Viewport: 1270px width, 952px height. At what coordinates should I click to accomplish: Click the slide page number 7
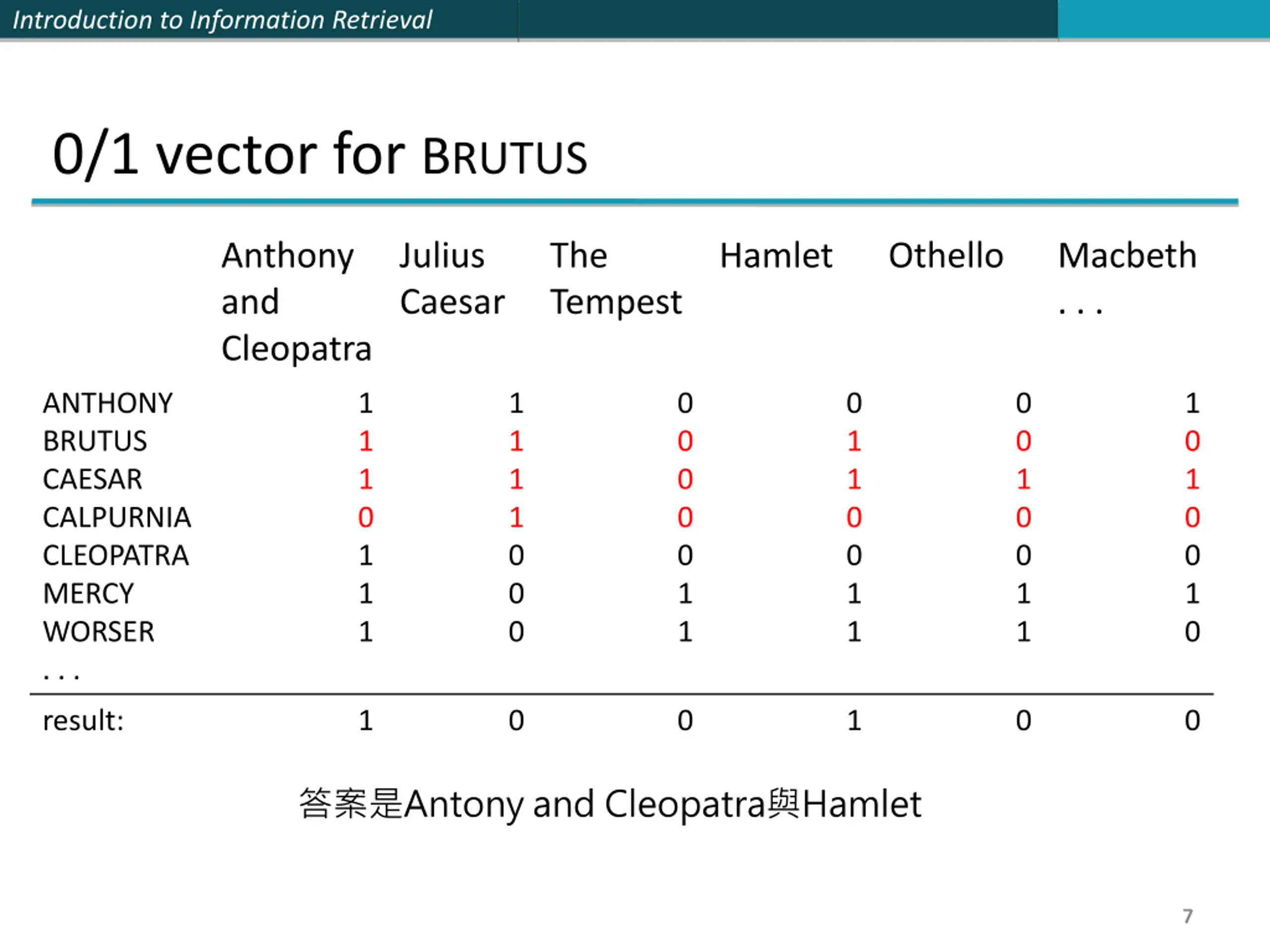[x=1188, y=916]
